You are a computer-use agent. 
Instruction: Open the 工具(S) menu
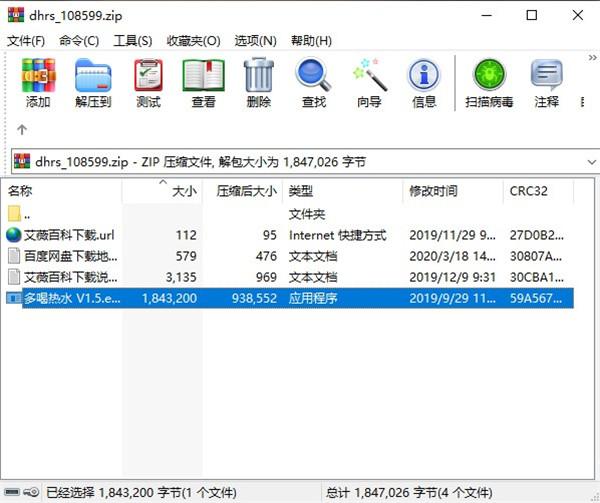pyautogui.click(x=133, y=41)
